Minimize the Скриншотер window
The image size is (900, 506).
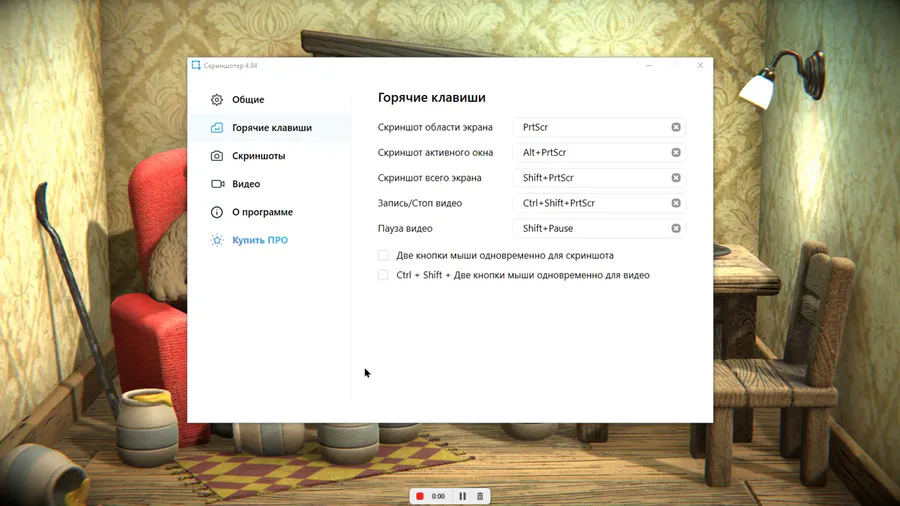[x=649, y=65]
